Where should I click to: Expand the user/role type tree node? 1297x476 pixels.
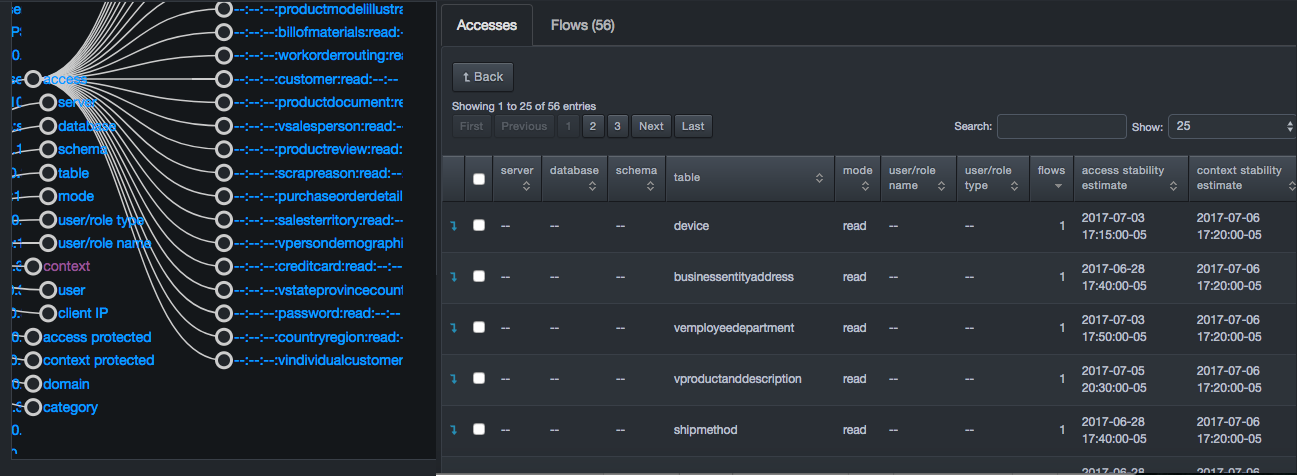click(x=48, y=220)
